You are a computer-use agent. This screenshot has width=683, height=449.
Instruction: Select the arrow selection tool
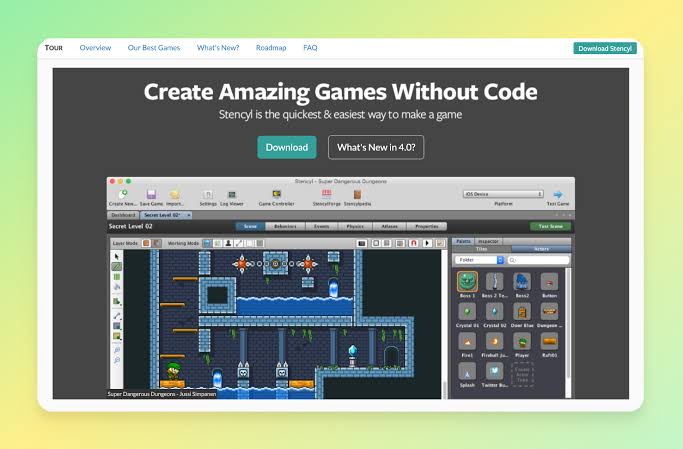pos(117,256)
